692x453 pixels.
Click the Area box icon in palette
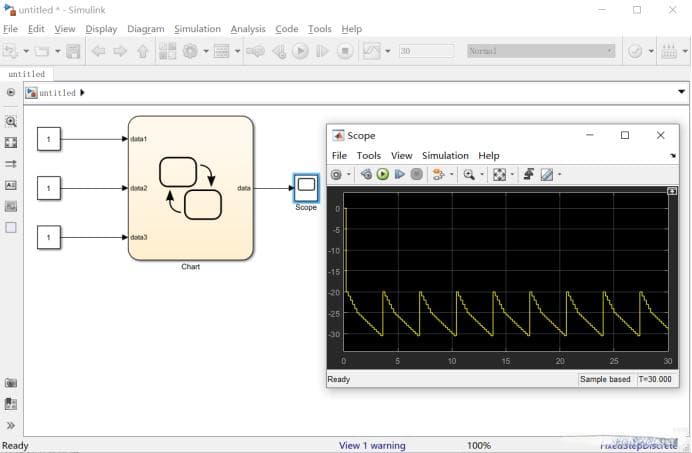click(x=11, y=227)
